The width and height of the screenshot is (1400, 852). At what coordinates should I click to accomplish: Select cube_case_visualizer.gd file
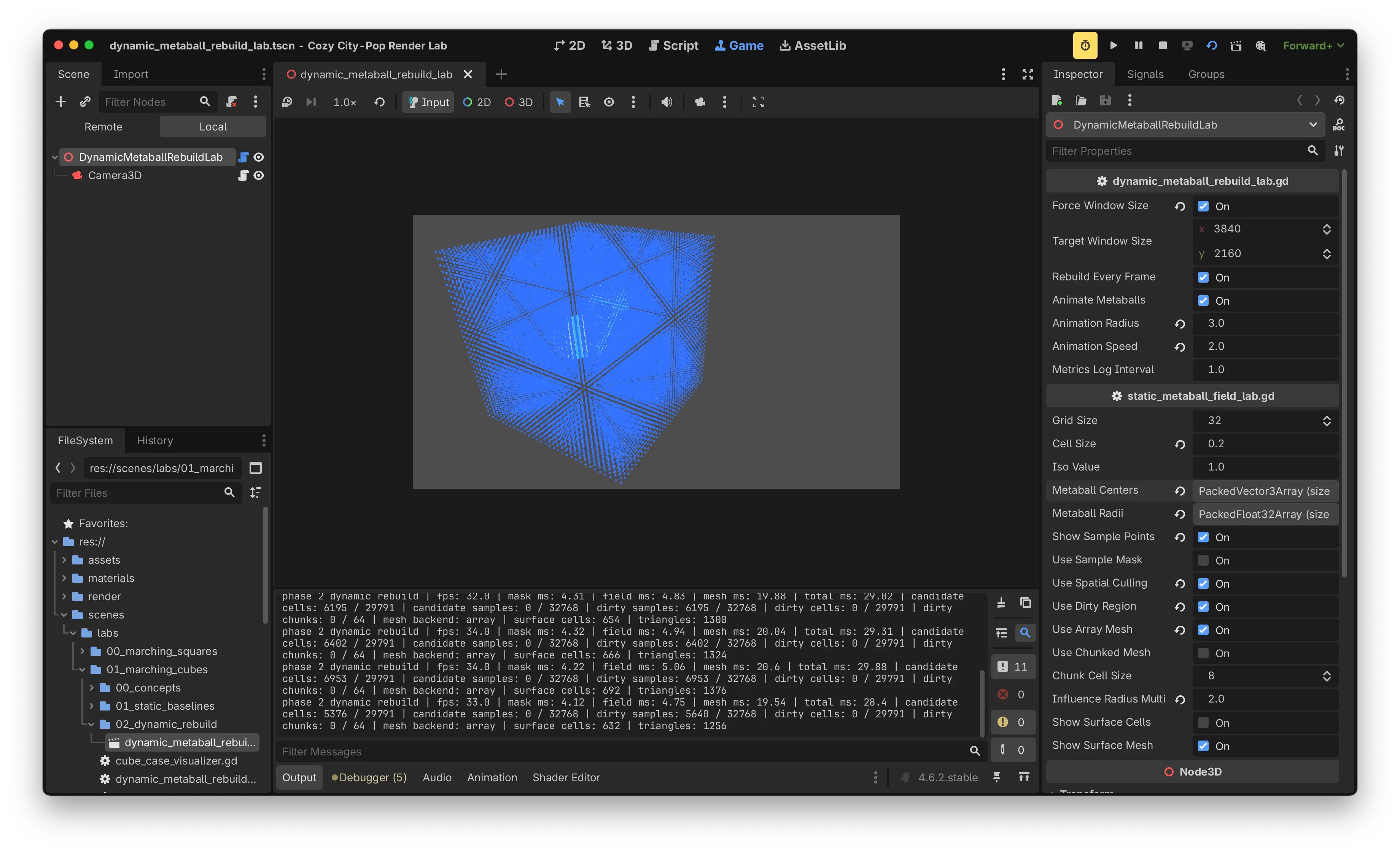(176, 761)
